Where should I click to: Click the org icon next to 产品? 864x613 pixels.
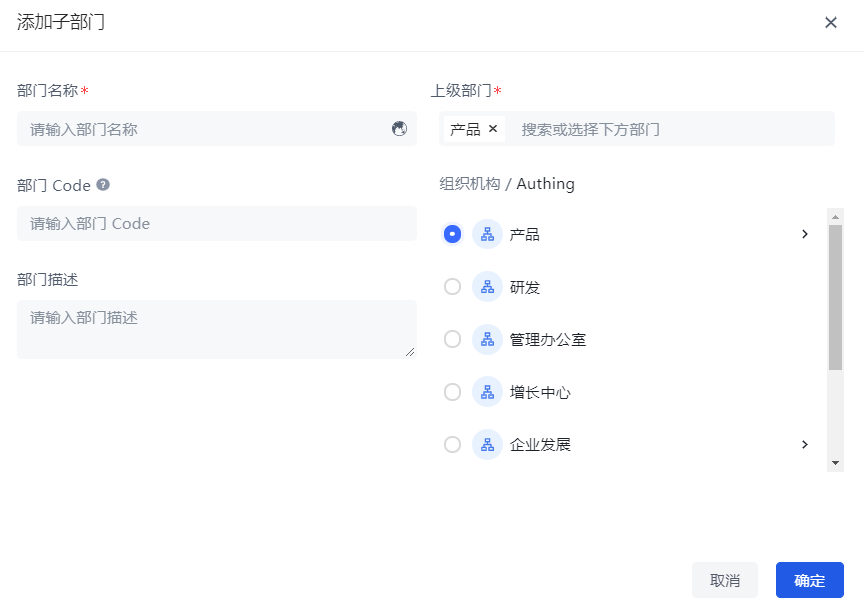[x=487, y=234]
